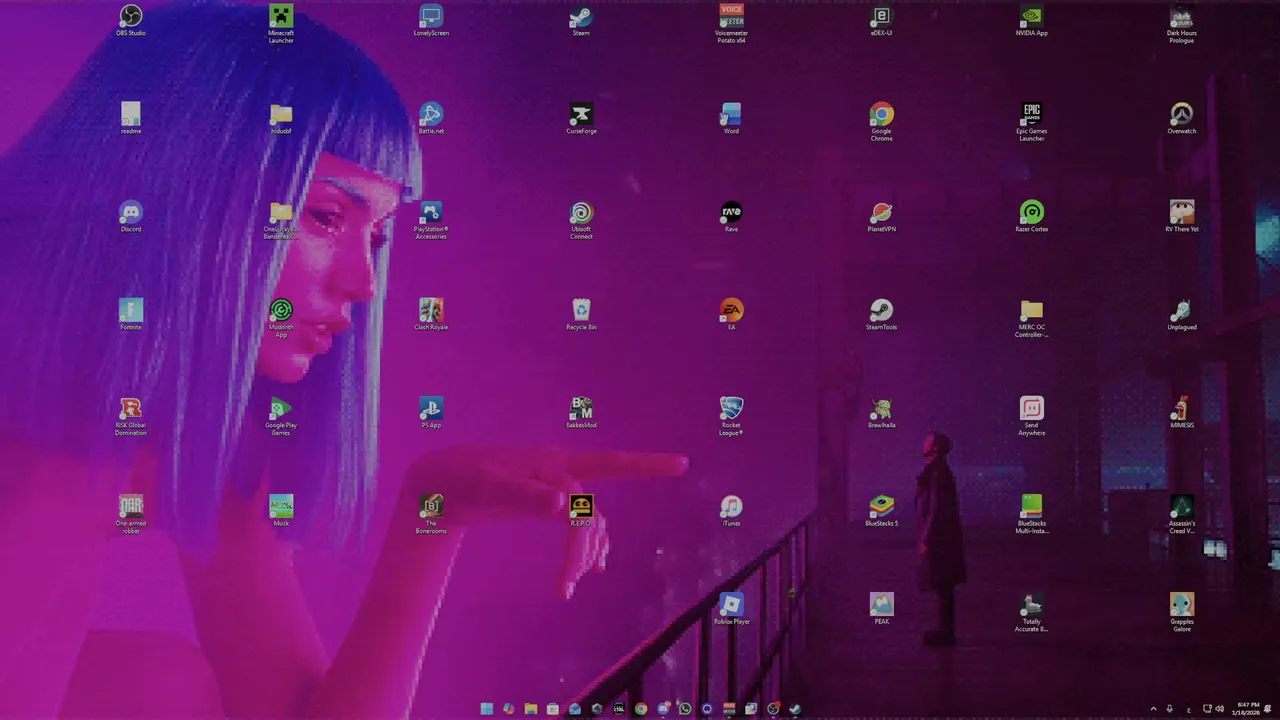Image resolution: width=1280 pixels, height=720 pixels.
Task: Select One-armed robber icon
Action: click(131, 514)
